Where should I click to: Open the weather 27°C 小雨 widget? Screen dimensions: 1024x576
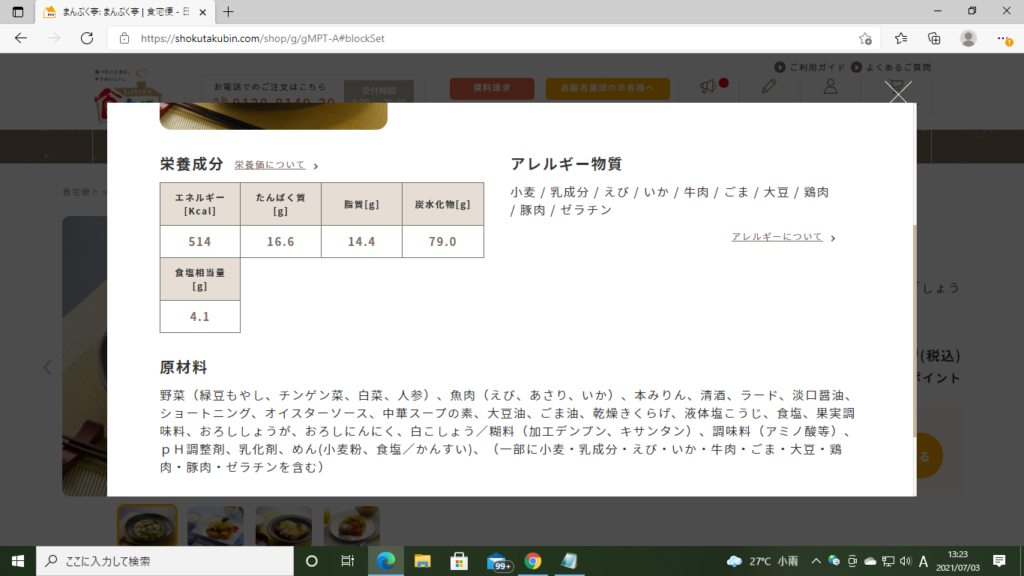pyautogui.click(x=763, y=561)
